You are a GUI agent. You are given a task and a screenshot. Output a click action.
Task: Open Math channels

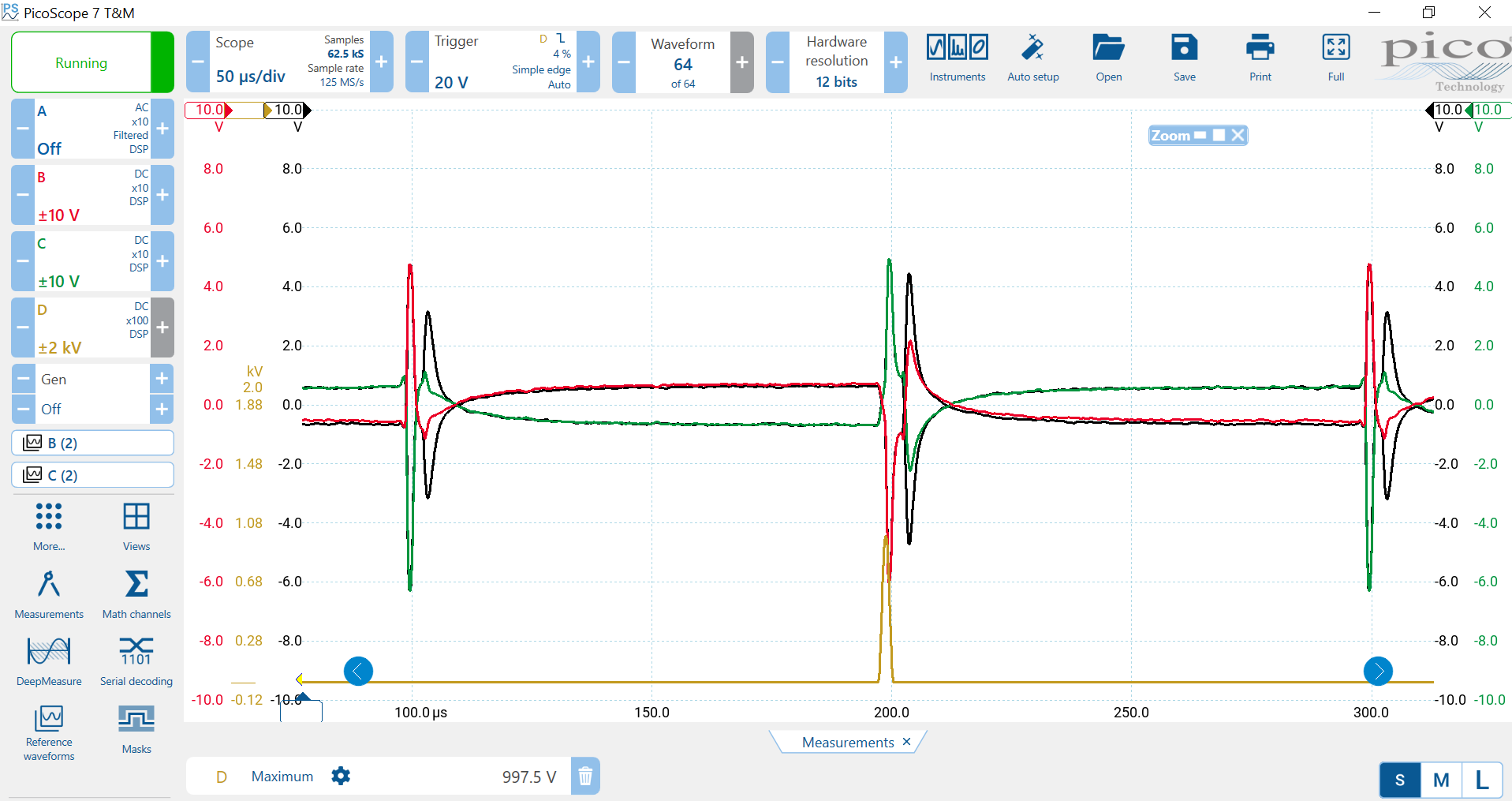[136, 594]
